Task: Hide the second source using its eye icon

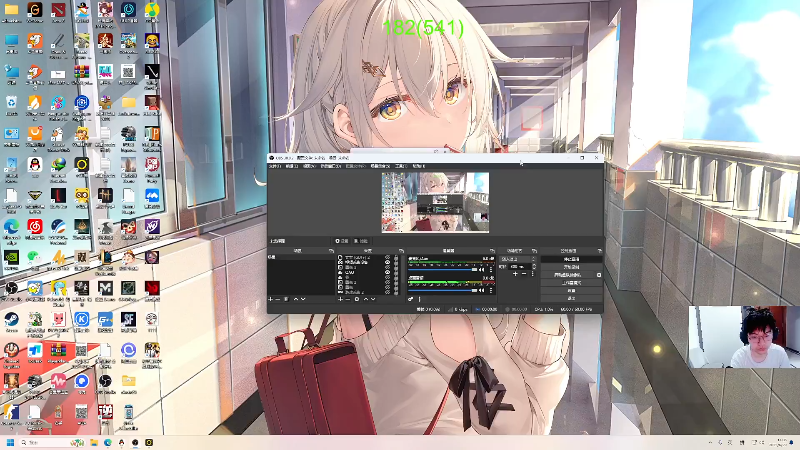Action: [x=388, y=262]
